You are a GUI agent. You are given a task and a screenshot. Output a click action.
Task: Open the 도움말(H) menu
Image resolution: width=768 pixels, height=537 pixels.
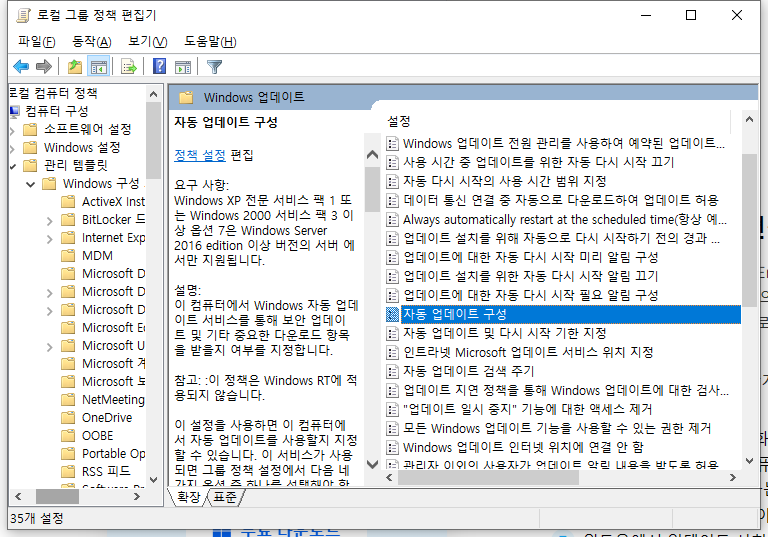coord(210,41)
